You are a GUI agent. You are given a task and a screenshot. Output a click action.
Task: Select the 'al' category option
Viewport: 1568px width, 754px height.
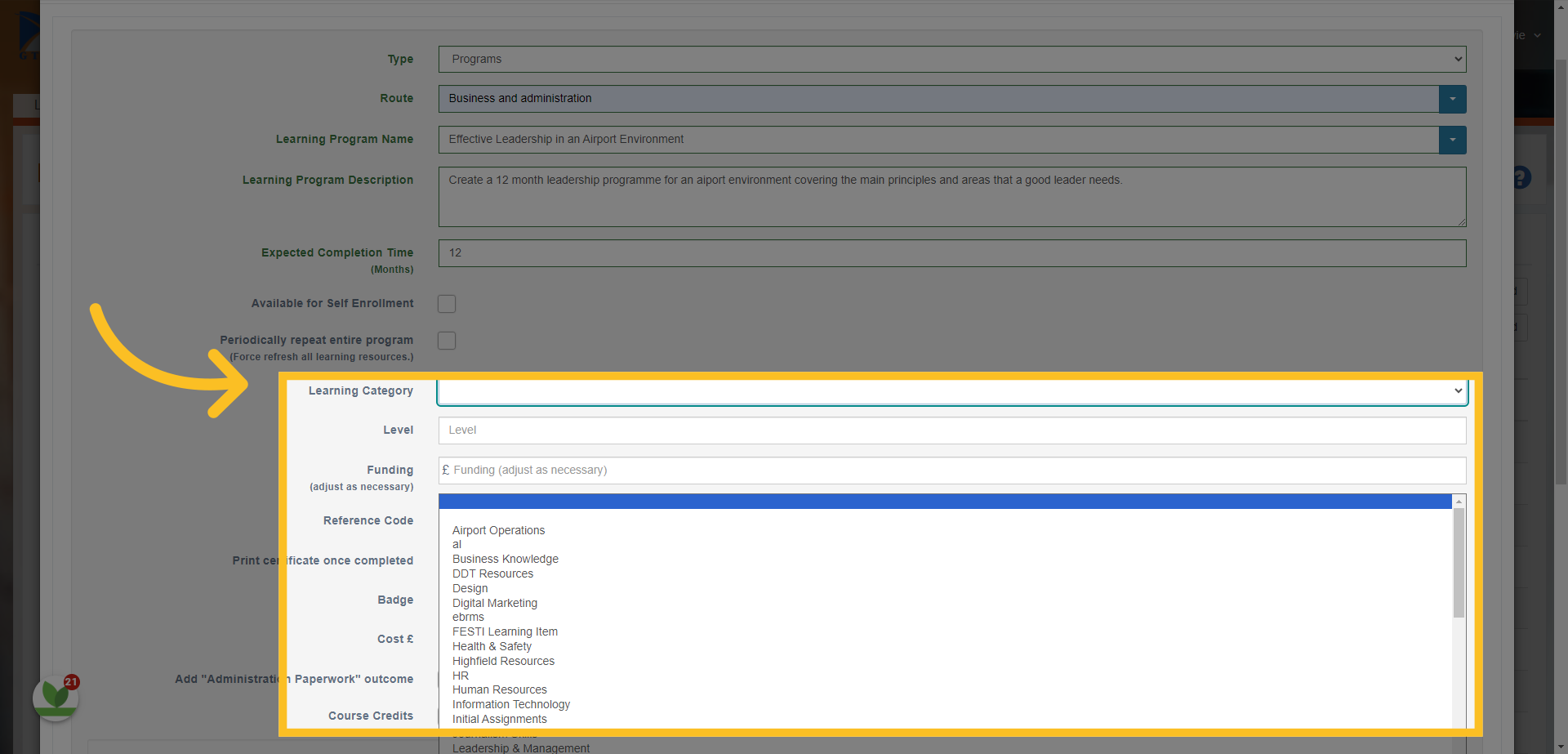[x=457, y=545]
